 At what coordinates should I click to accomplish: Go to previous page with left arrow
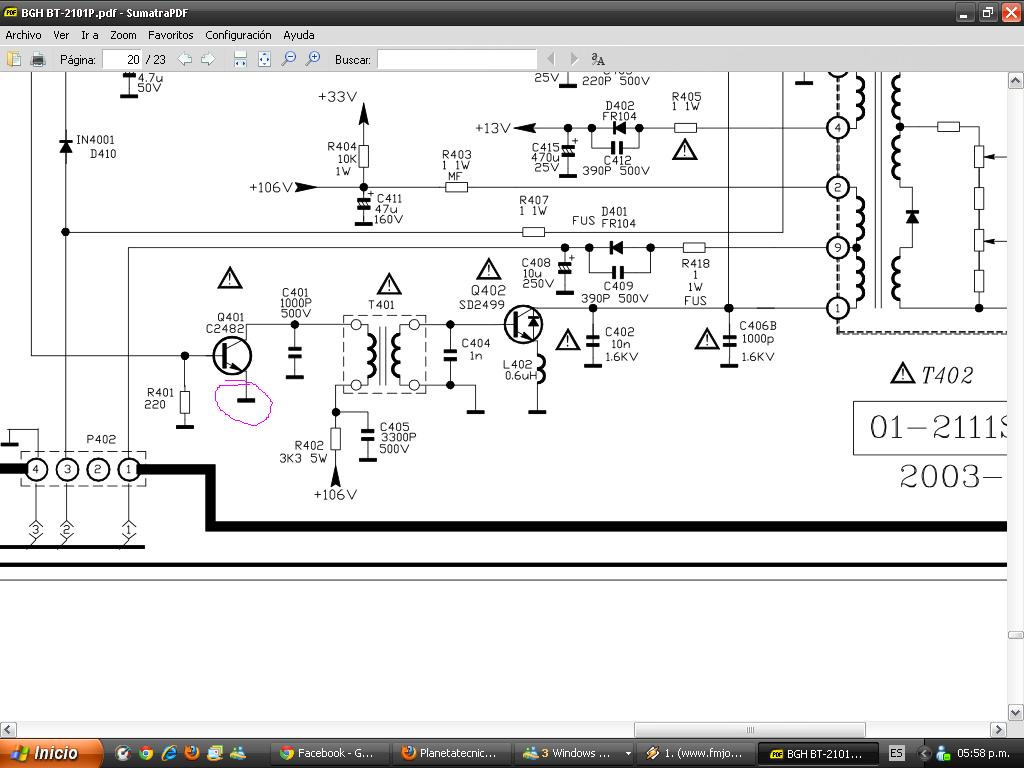pyautogui.click(x=185, y=59)
